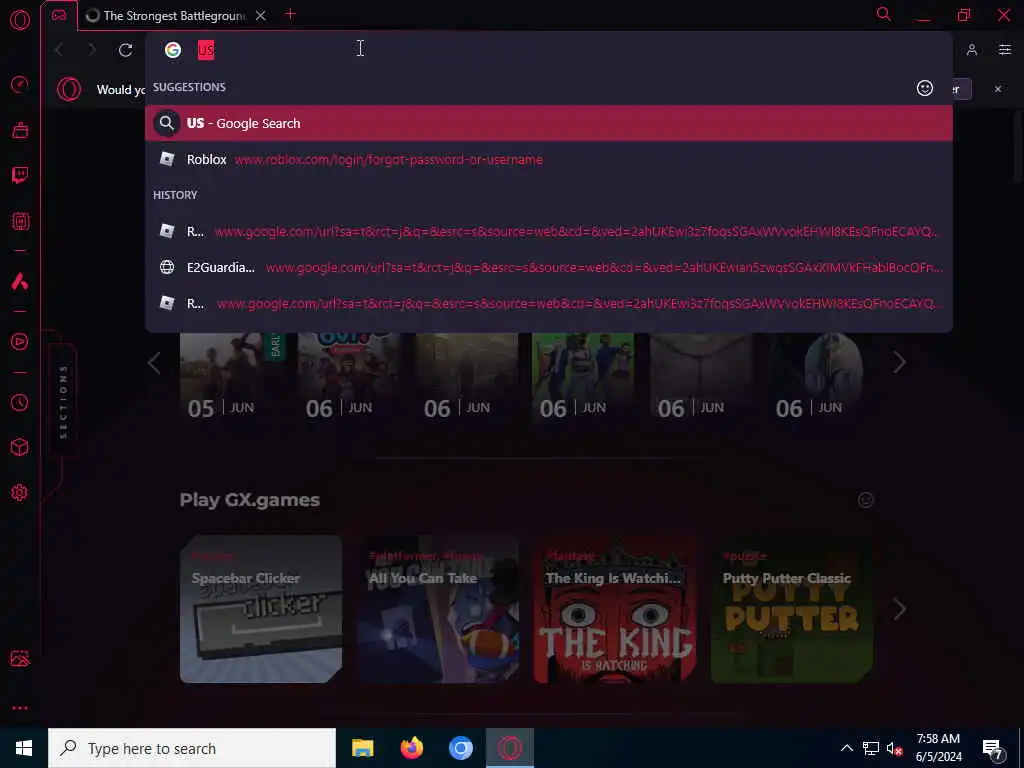Open the Opera main menu logo
Viewport: 1024px width, 768px height.
pyautogui.click(x=20, y=20)
